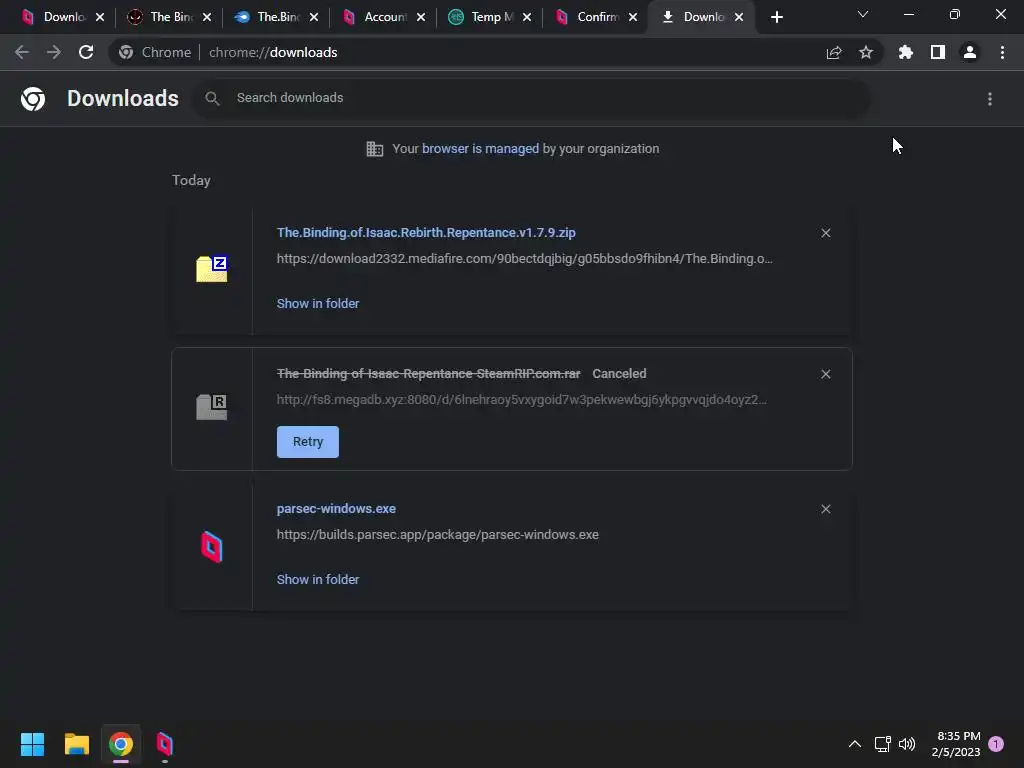Click the megadb.xyz URL of canceled download

[522, 400]
